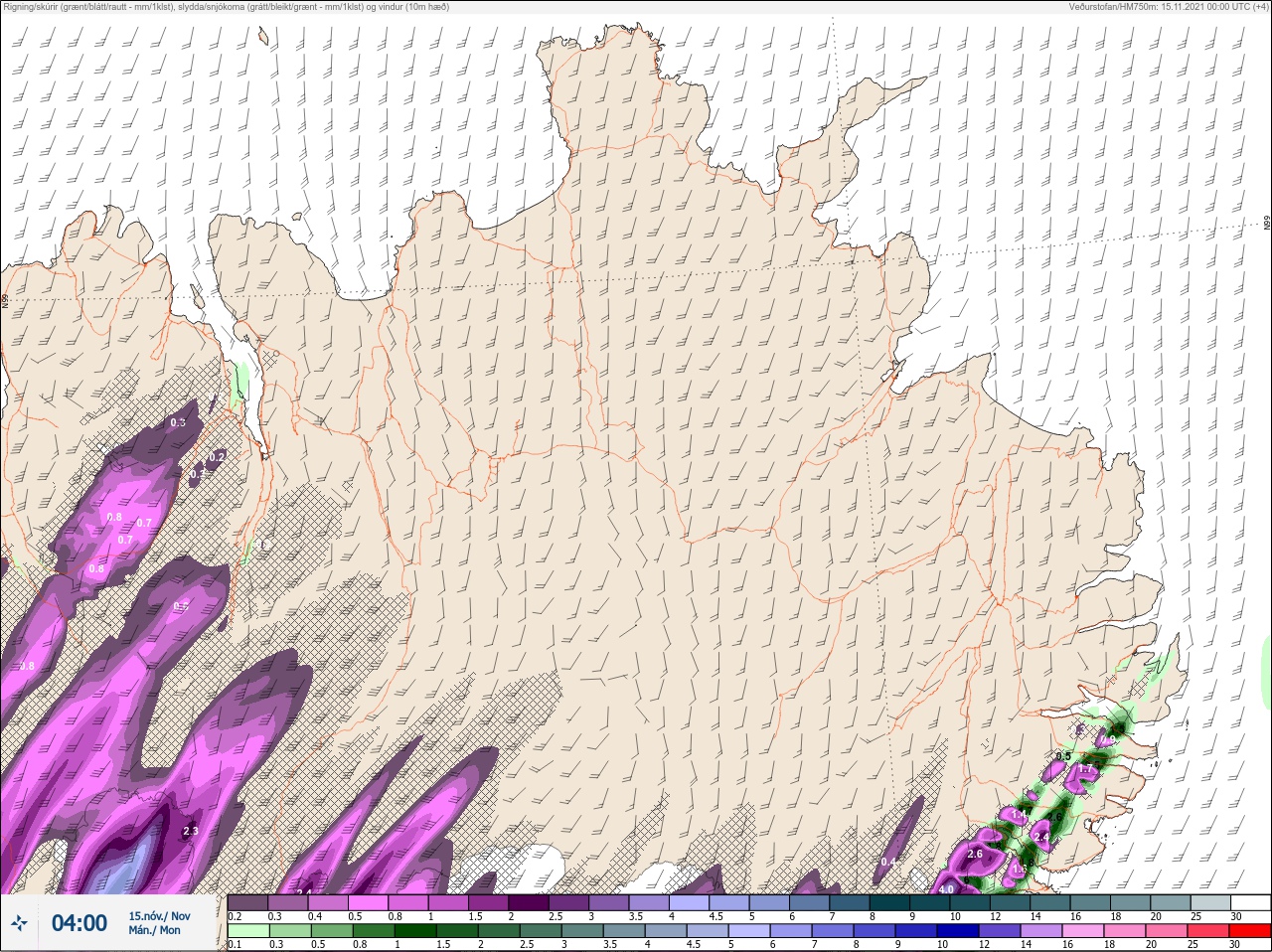Select pink swatch between 16 and 18, bottom legend
Screen dimensions: 1272x952
1082,930
